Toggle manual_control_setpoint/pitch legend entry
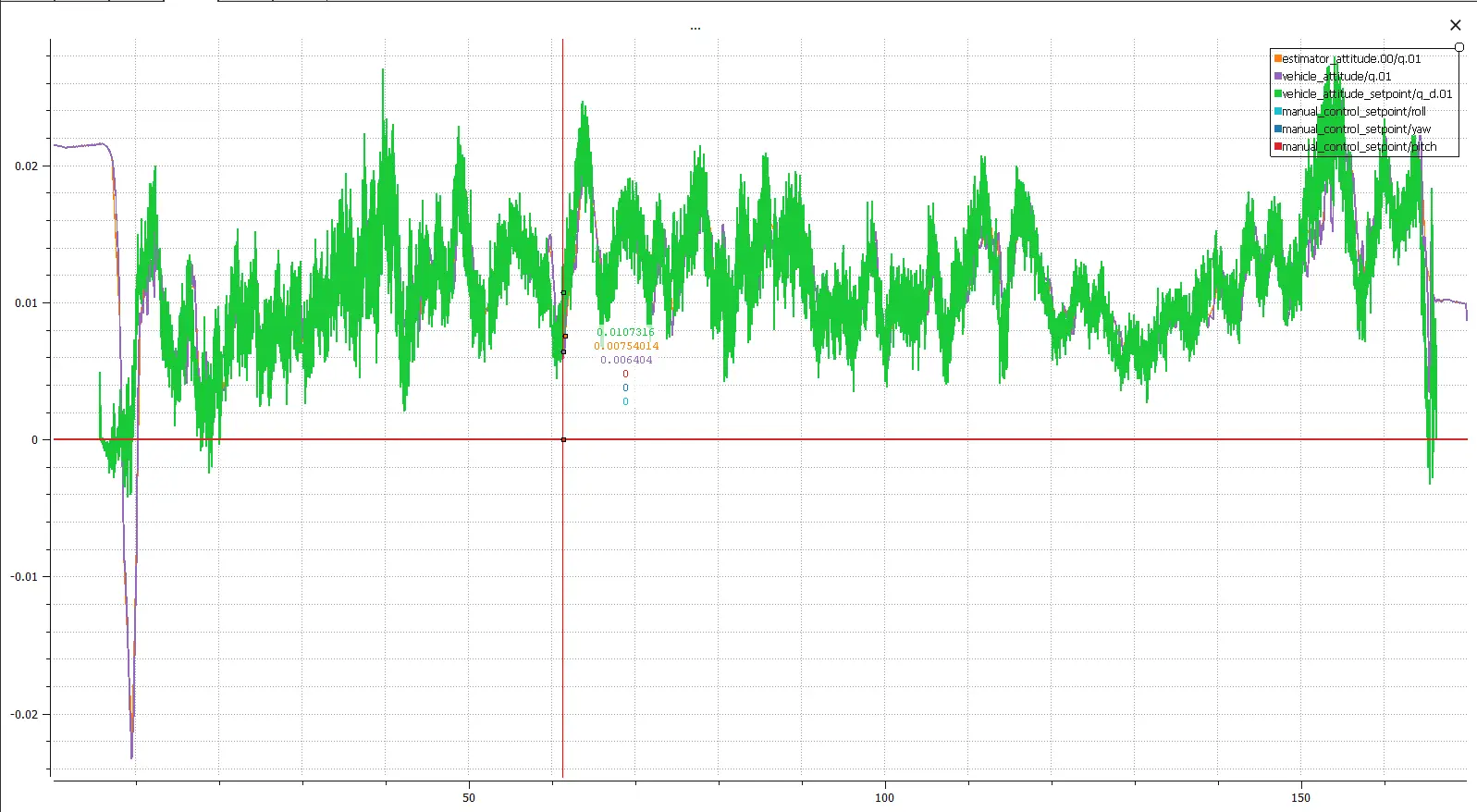 point(1358,146)
